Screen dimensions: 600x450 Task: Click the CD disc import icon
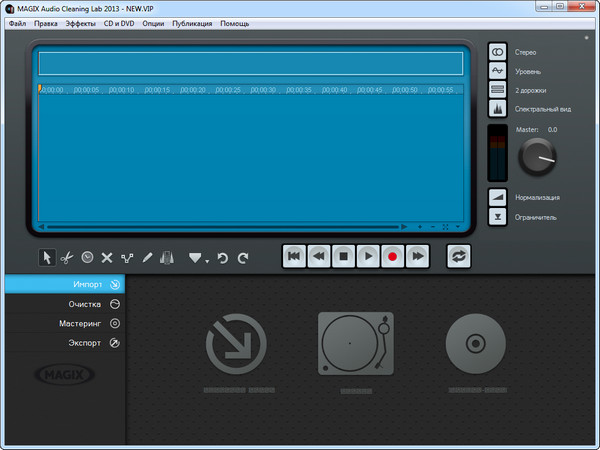[476, 343]
